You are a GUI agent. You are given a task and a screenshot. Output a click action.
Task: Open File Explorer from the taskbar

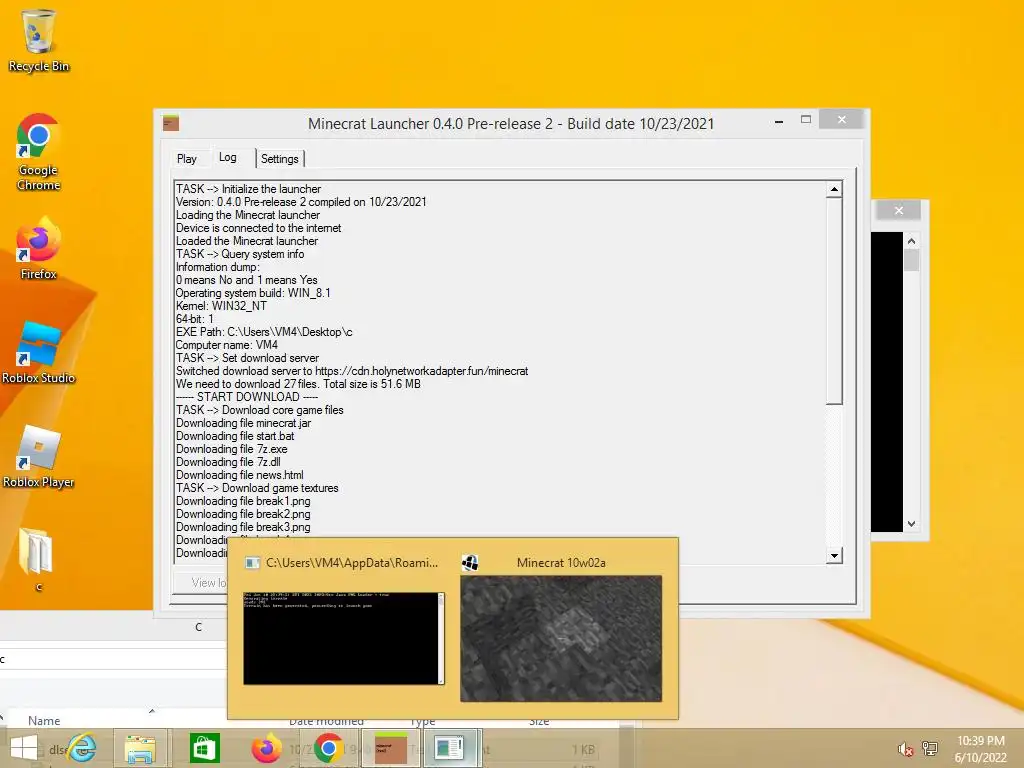140,748
